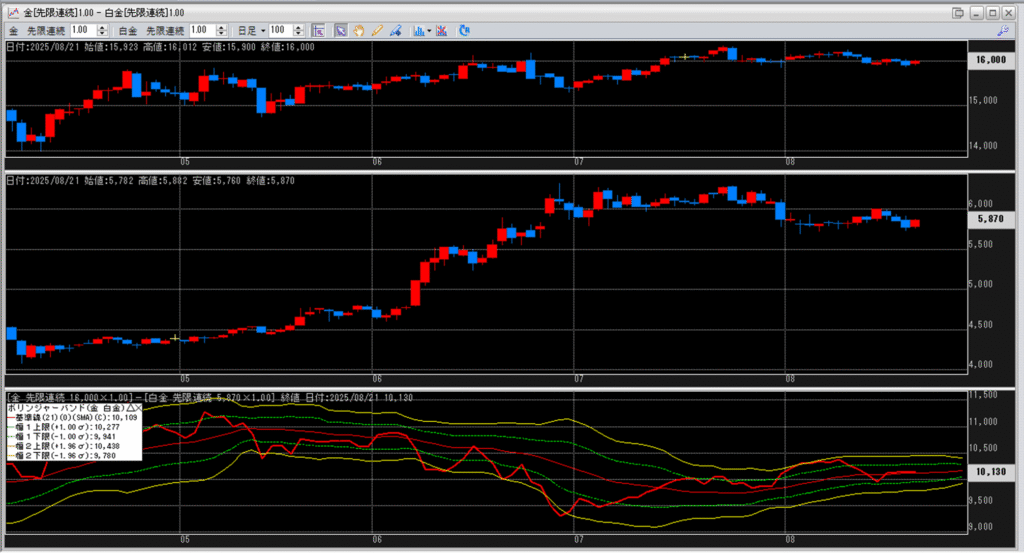Click the red 基準線 legend line swatch
Viewport: 1024px width, 553px height.
12,418
